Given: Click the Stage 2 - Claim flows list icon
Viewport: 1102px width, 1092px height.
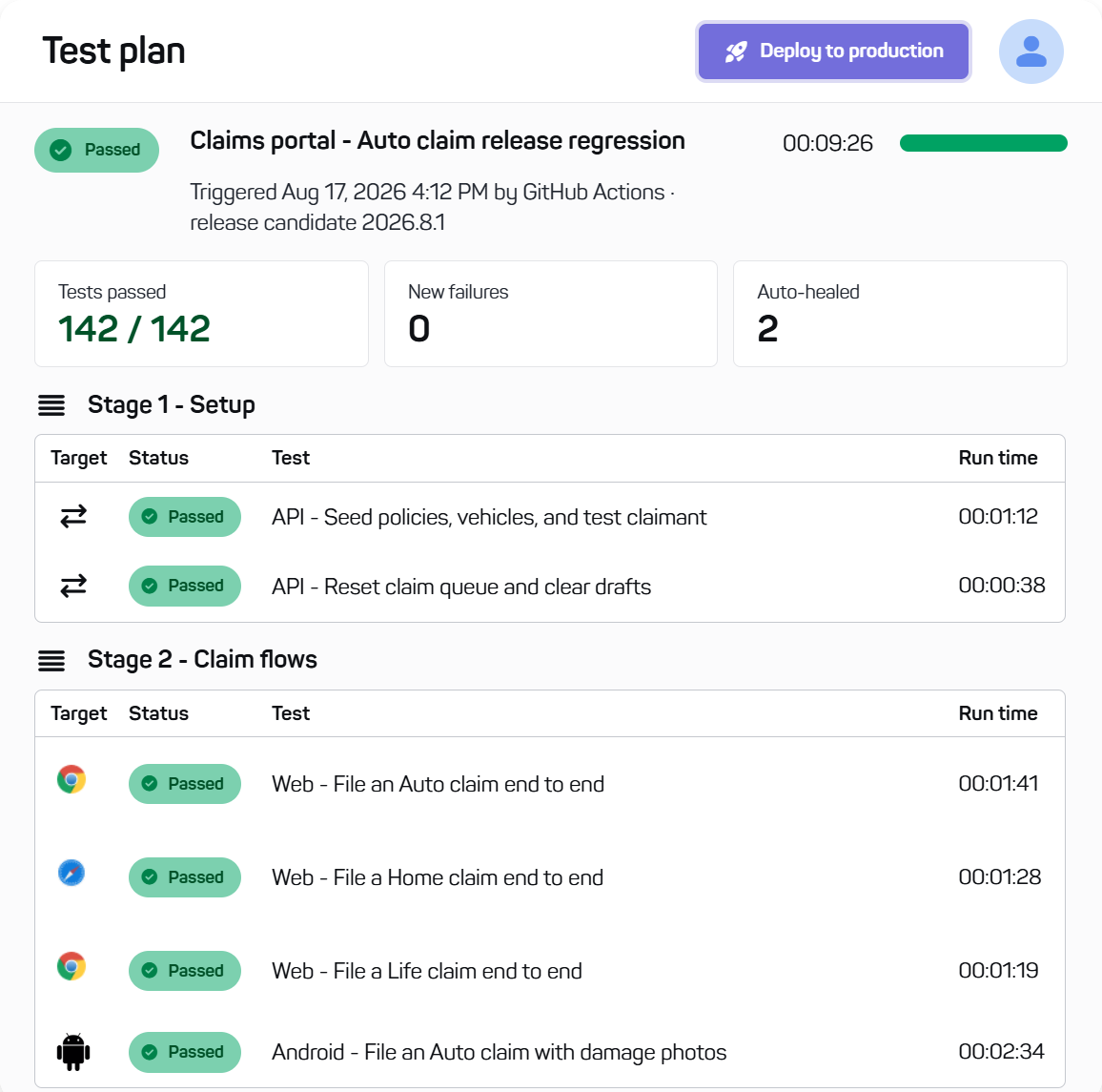Looking at the screenshot, I should (x=51, y=660).
